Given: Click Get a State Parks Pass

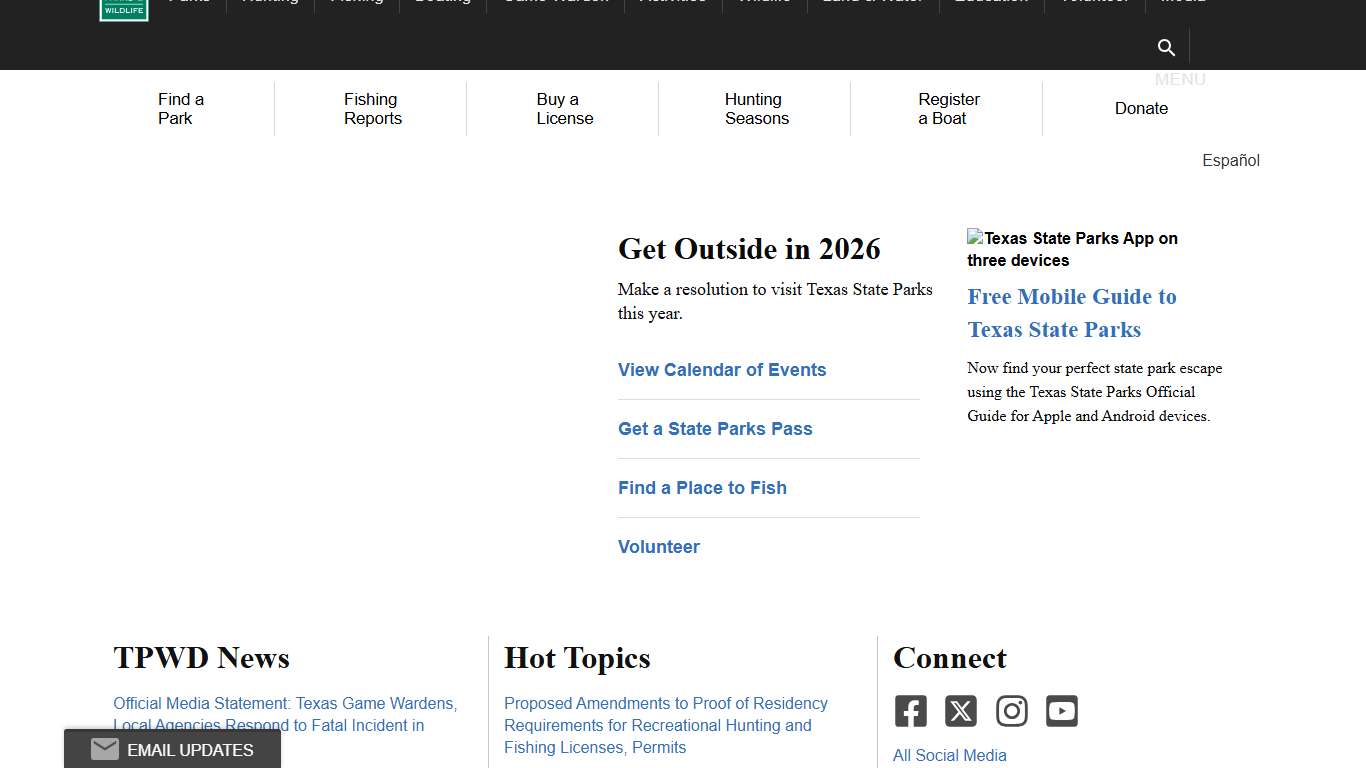Looking at the screenshot, I should [x=715, y=429].
